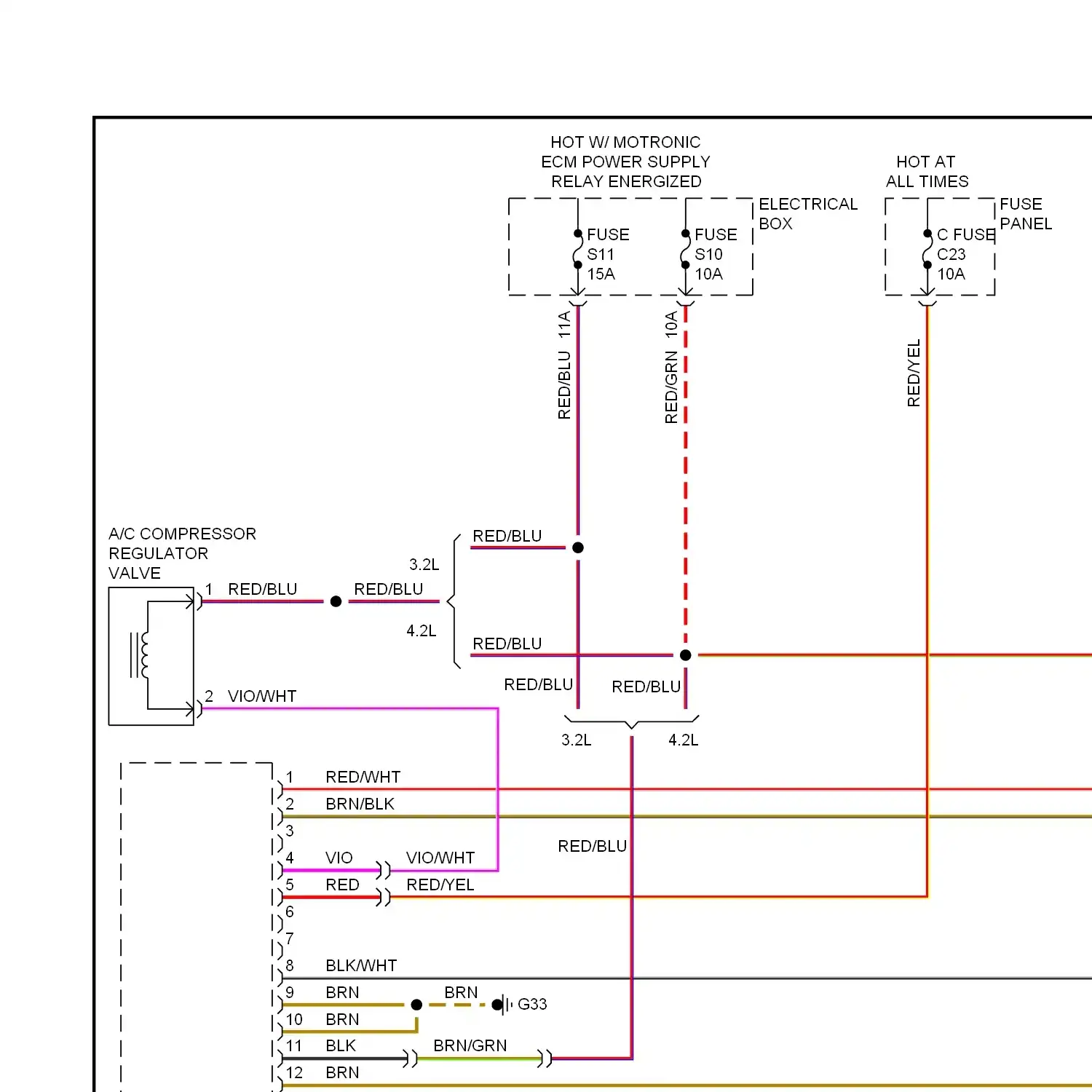
Task: Select 'VIO/WHT' label right of pin 4 connector
Action: tap(440, 858)
